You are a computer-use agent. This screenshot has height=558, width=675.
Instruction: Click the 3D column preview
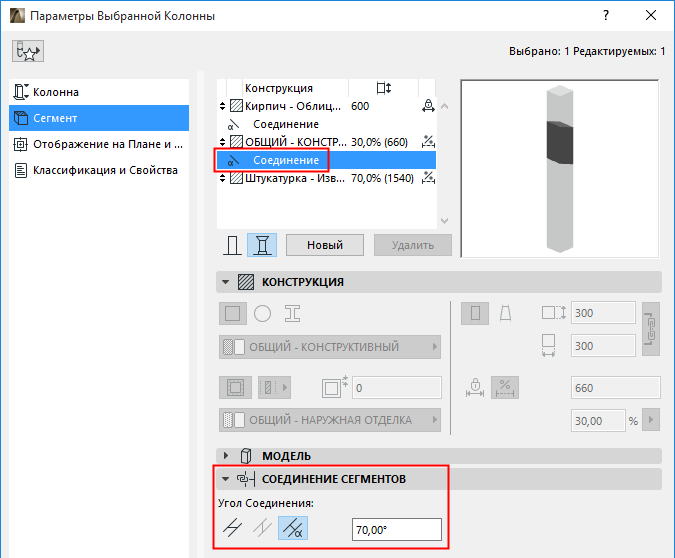tap(560, 169)
